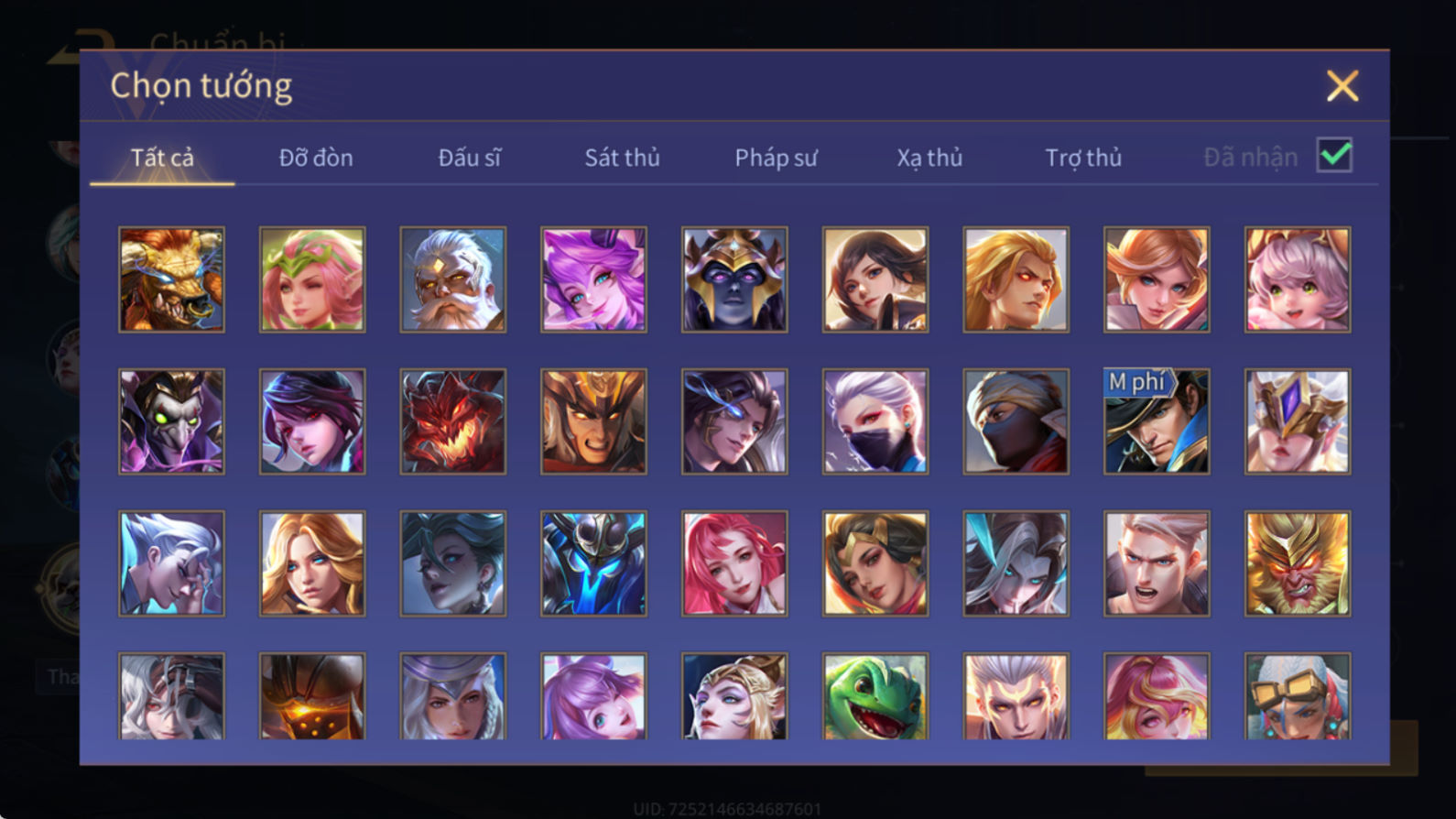The image size is (1456, 819).
Task: Select the white-haired masked ninja woman
Action: pos(875,421)
